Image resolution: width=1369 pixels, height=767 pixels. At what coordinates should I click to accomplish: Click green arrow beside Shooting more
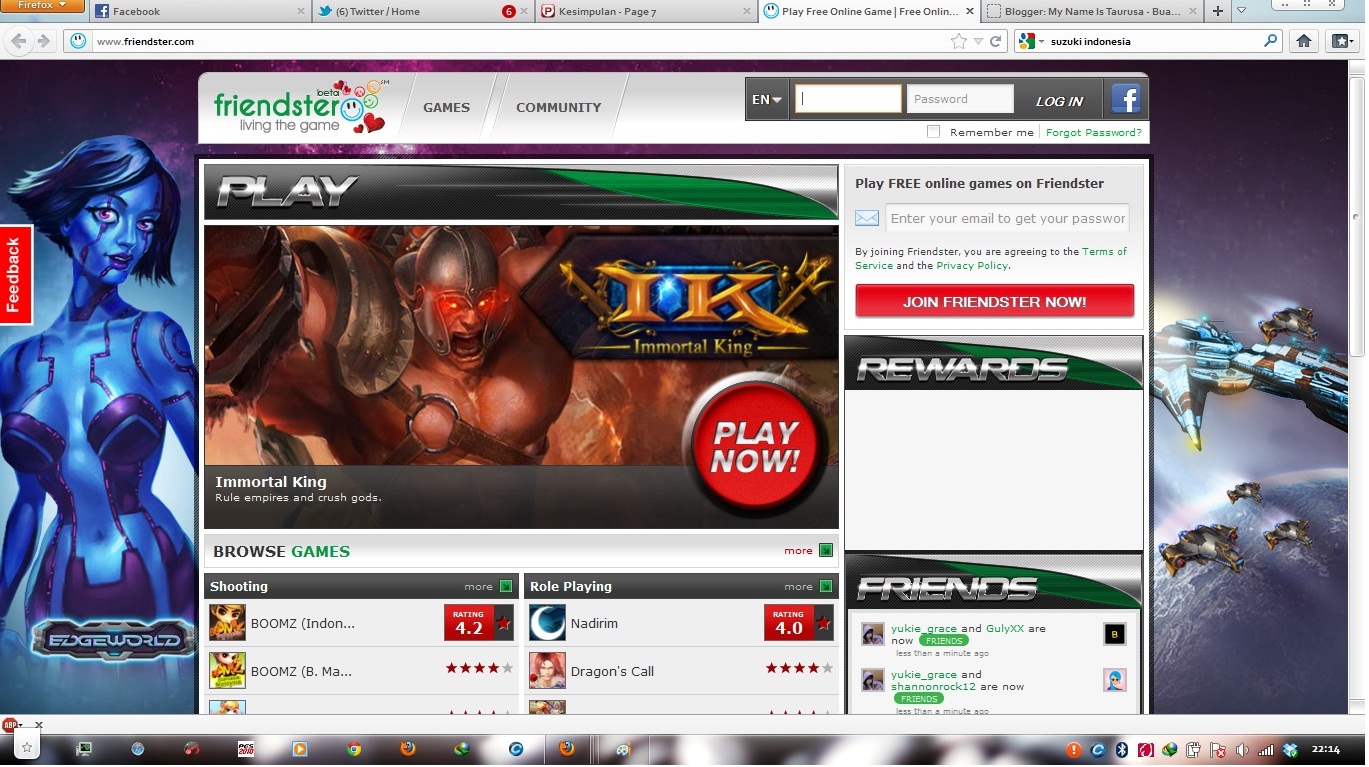[x=506, y=586]
